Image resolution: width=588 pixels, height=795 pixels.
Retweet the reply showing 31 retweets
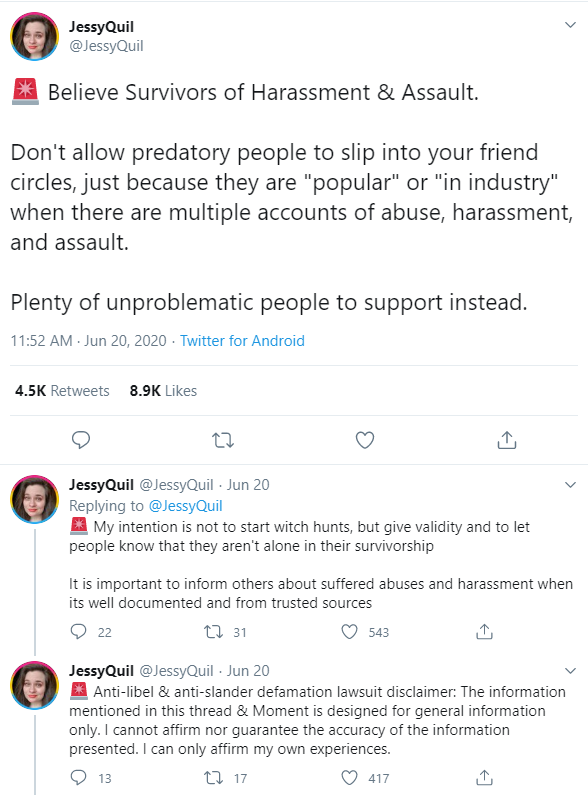click(213, 632)
